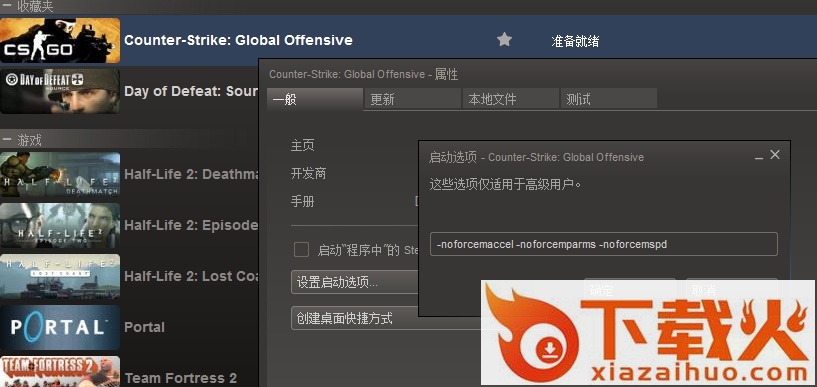Screen dimensions: 817x387
Task: Select Counter-Strike: Global Offensive title text
Action: coord(238,40)
